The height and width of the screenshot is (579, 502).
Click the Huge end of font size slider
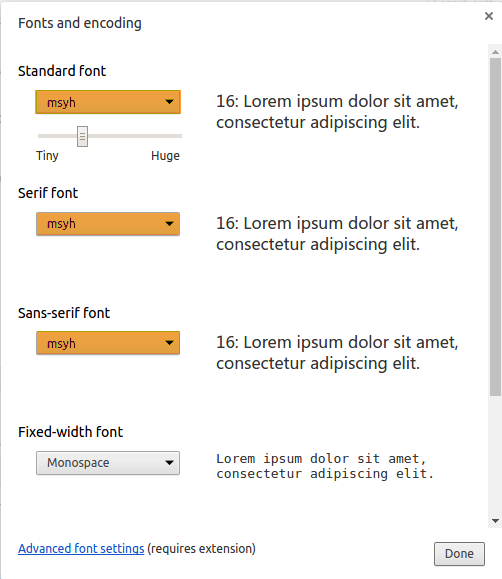[x=179, y=136]
